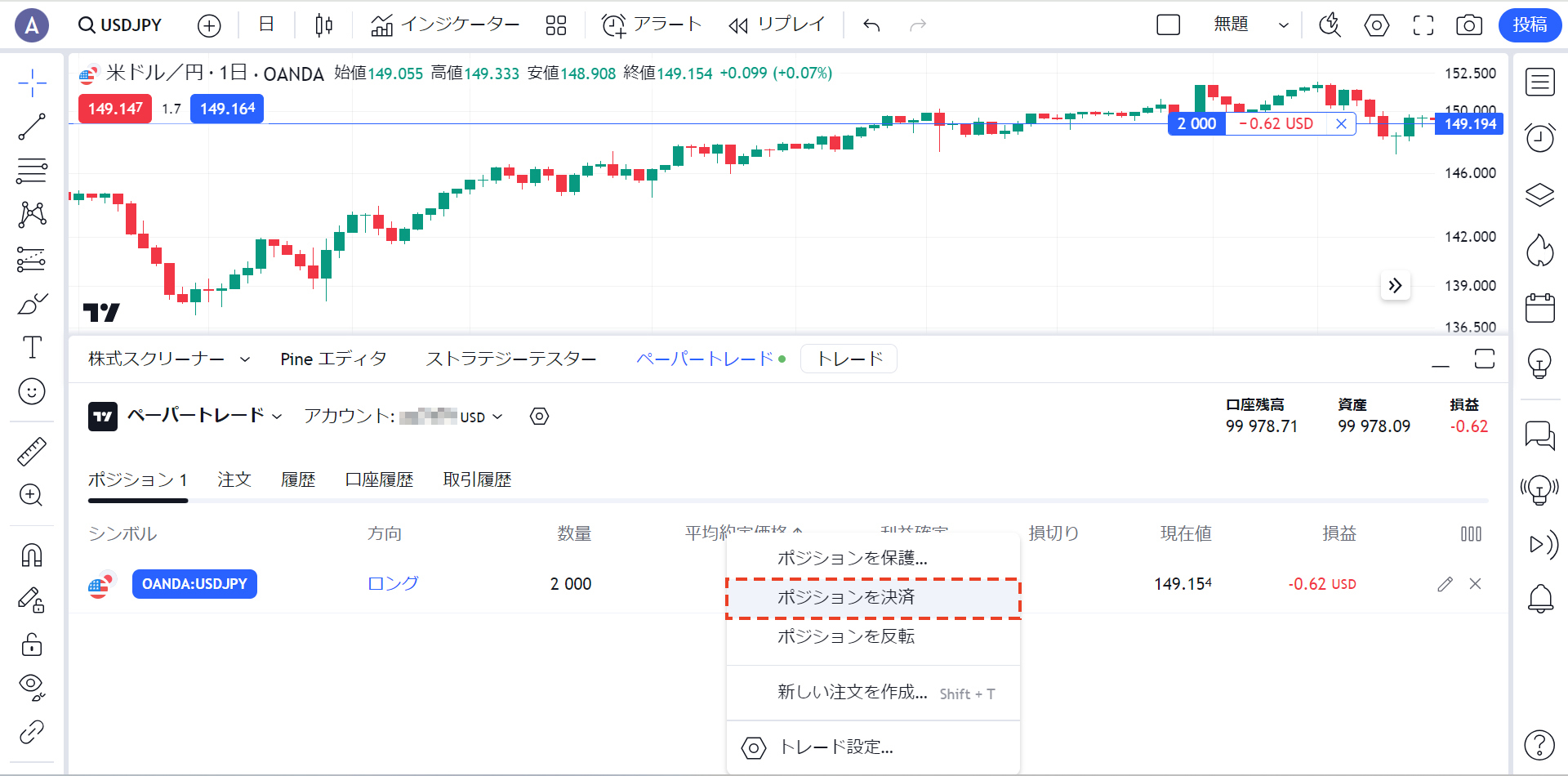Select the text annotation tool

[32, 347]
